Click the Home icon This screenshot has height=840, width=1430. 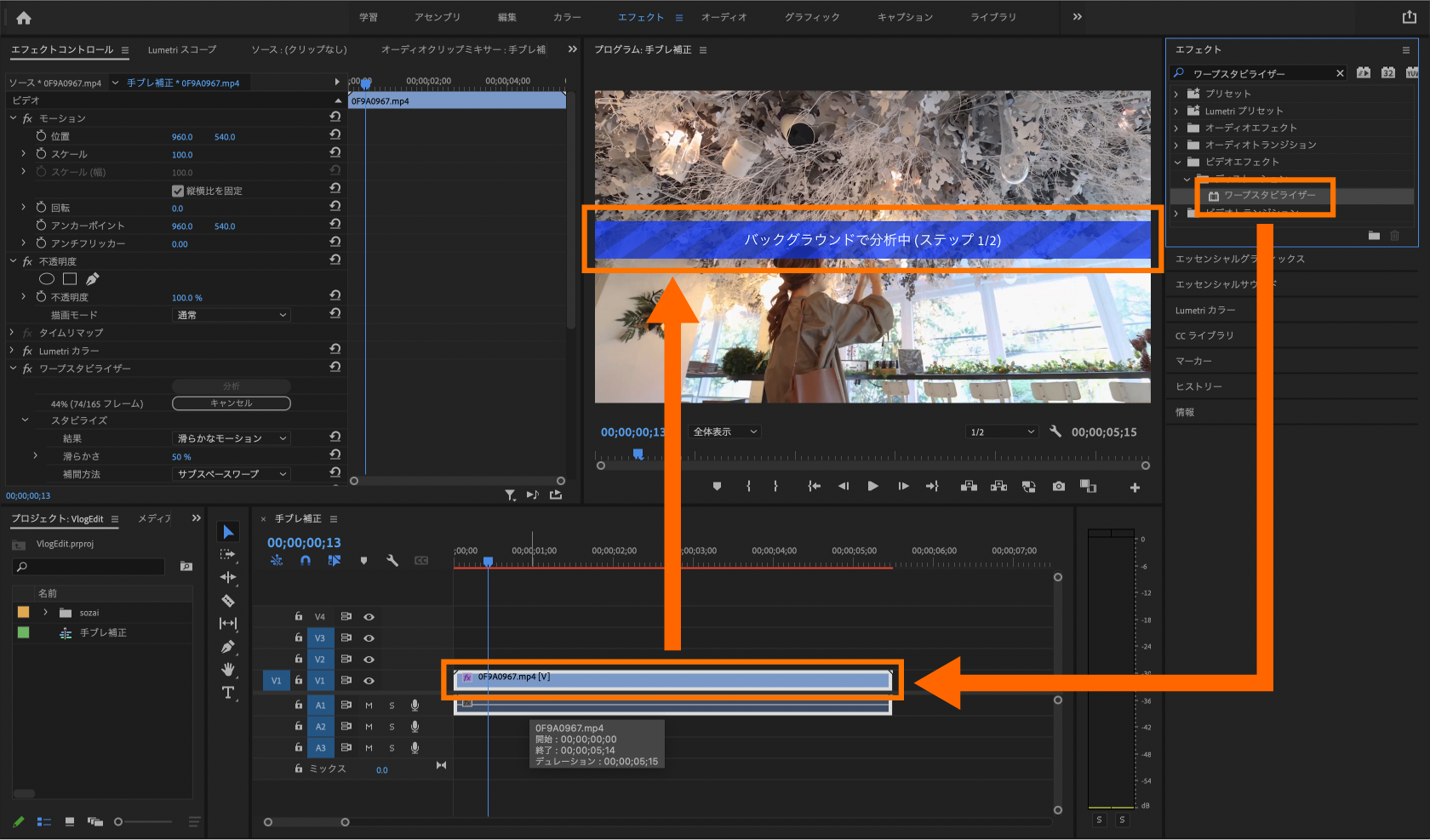pyautogui.click(x=24, y=17)
